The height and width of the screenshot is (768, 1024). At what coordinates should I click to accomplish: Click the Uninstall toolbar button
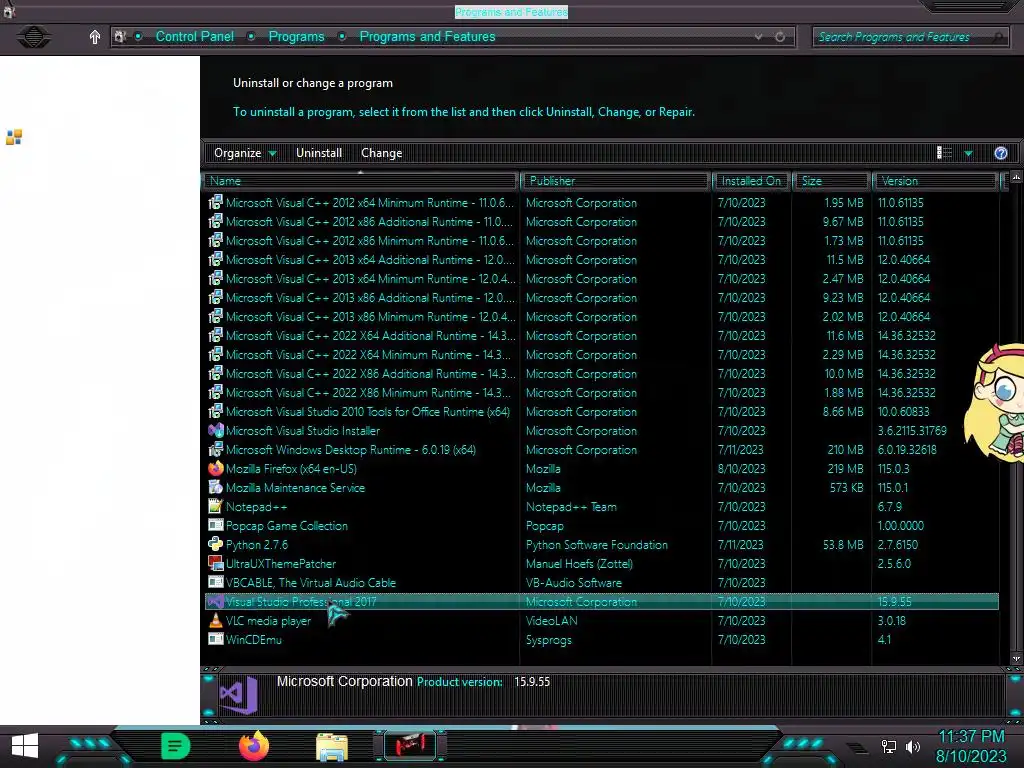coord(319,153)
